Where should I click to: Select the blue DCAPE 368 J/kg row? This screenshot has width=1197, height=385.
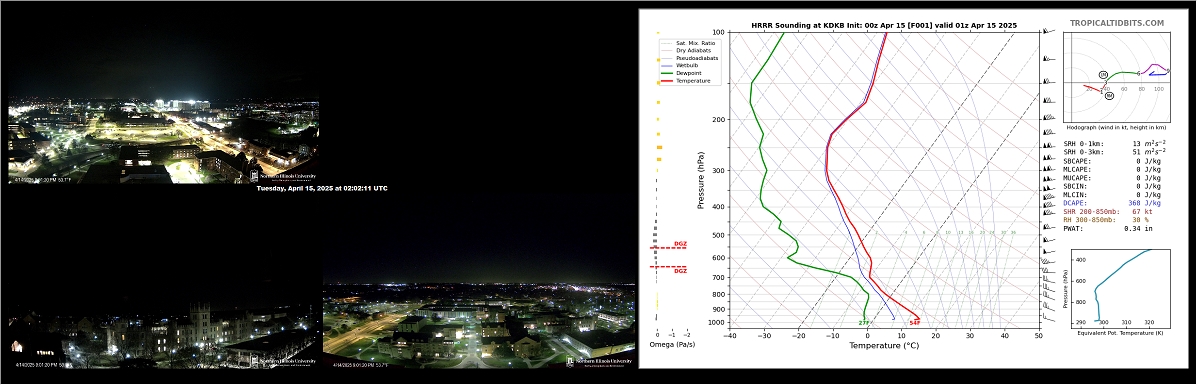[x=1112, y=203]
